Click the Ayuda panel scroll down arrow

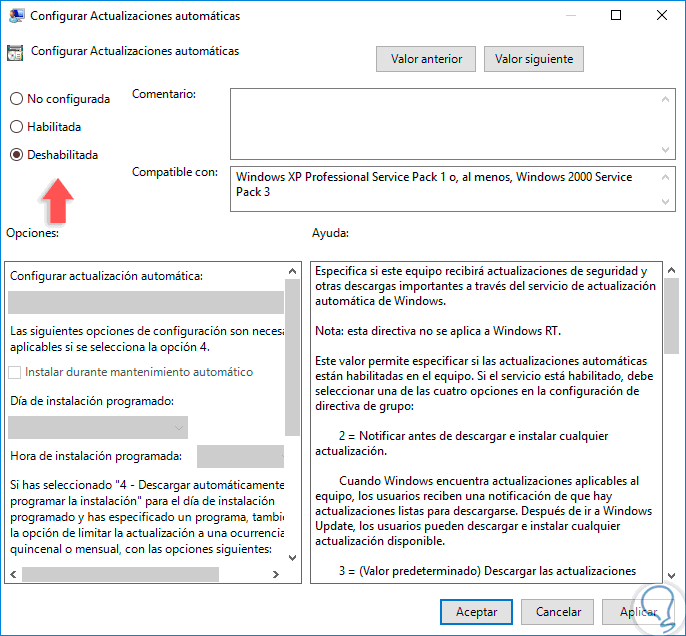click(x=672, y=576)
